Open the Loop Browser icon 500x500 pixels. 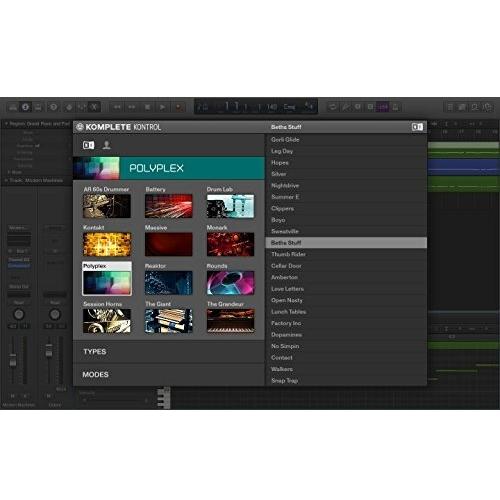click(474, 107)
